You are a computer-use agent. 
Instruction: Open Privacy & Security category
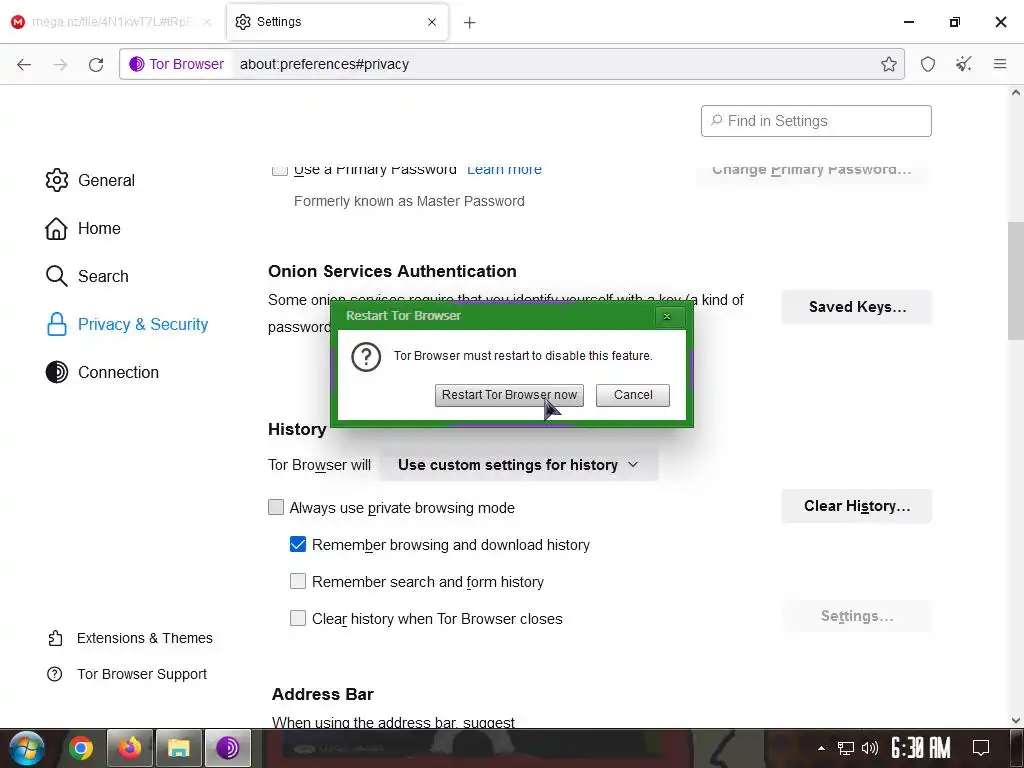(127, 325)
